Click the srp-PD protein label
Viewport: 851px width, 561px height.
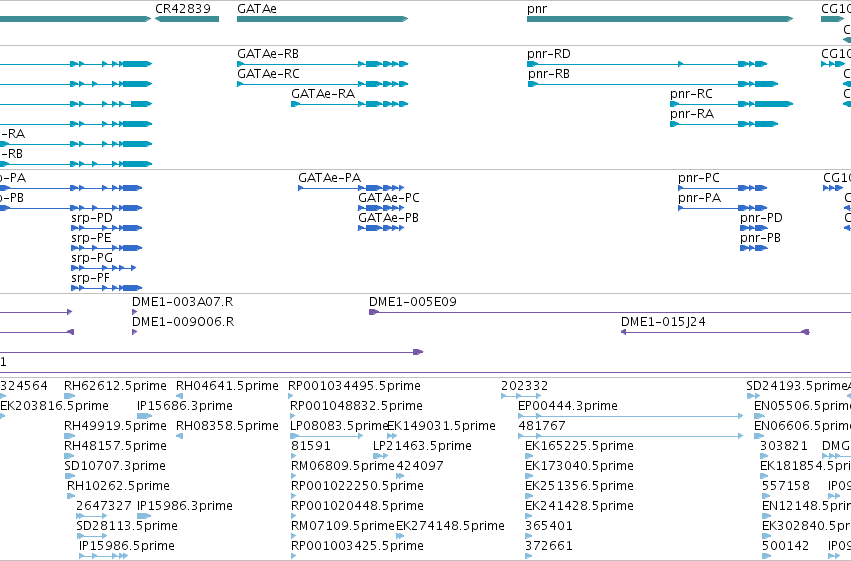(x=92, y=218)
